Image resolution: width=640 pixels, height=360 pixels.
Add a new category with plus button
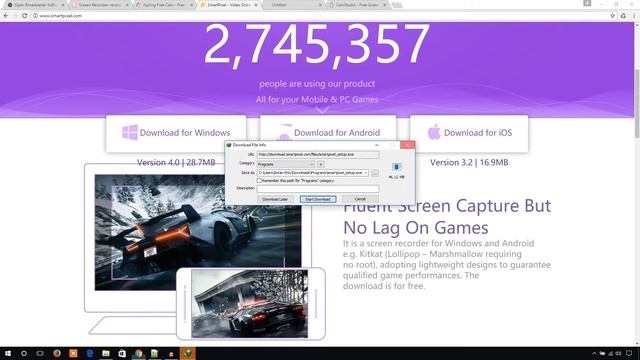click(x=321, y=164)
